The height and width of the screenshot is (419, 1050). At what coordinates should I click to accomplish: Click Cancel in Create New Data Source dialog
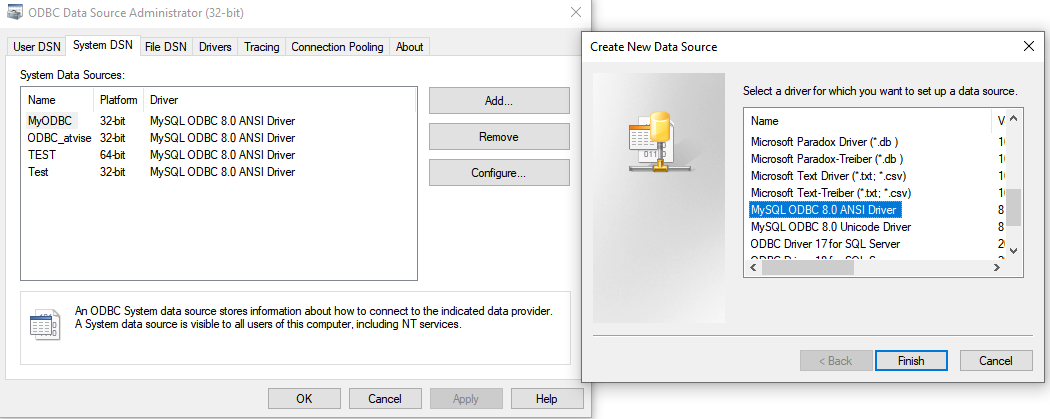(996, 361)
